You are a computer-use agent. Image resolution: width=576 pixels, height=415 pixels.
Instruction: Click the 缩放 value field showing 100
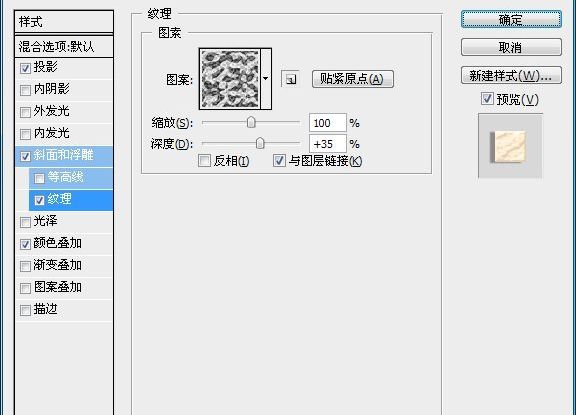pos(328,123)
